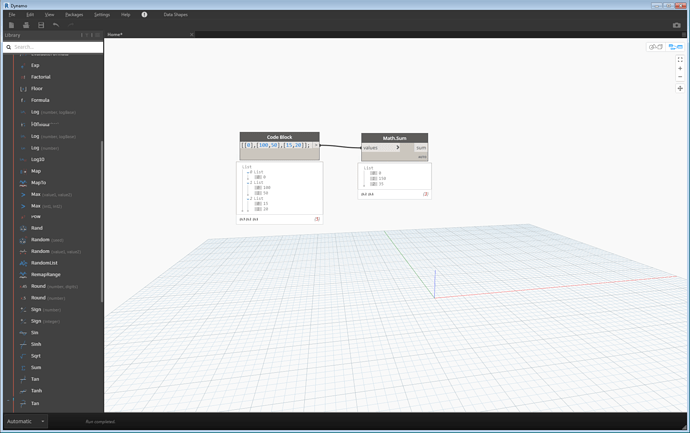This screenshot has height=433, width=690.
Task: Select the Formula node in library
Action: [40, 100]
